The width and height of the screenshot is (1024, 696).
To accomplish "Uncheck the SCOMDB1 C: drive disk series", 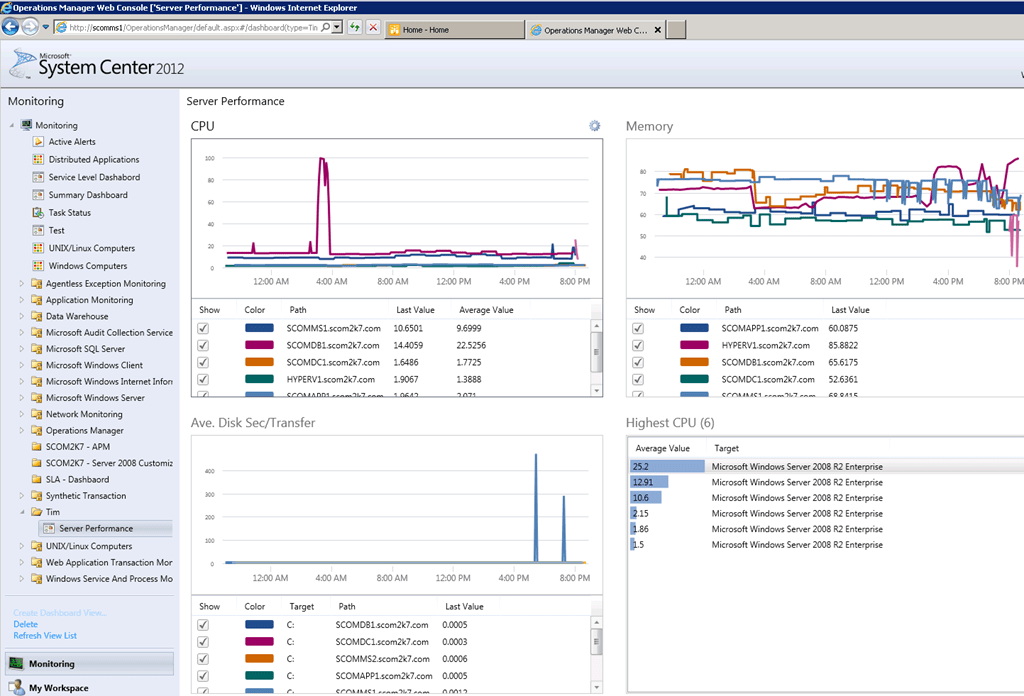I will coord(203,625).
